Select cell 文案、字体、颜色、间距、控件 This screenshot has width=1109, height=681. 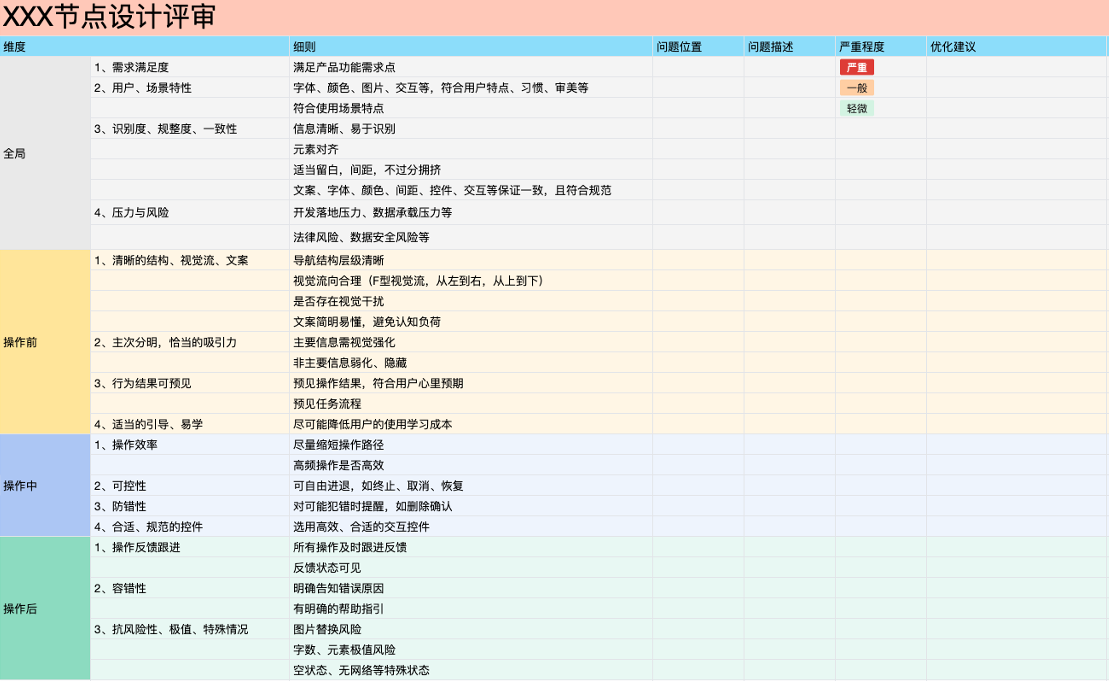coord(471,190)
